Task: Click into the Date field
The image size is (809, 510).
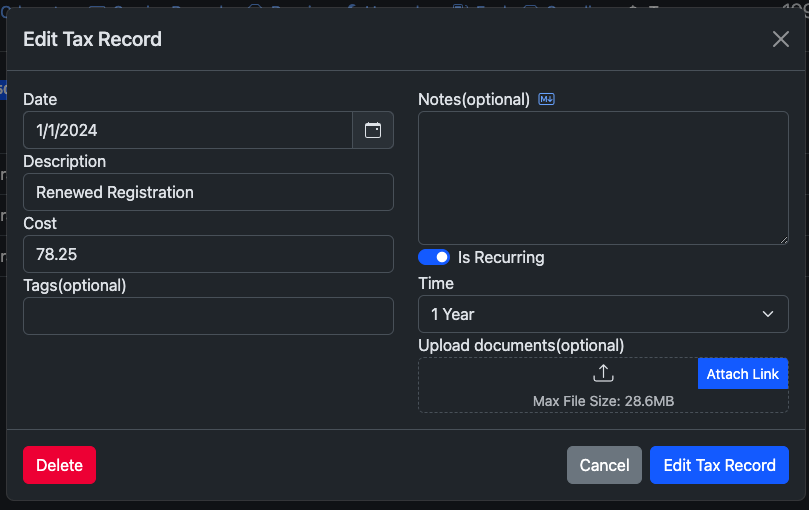Action: click(x=188, y=130)
